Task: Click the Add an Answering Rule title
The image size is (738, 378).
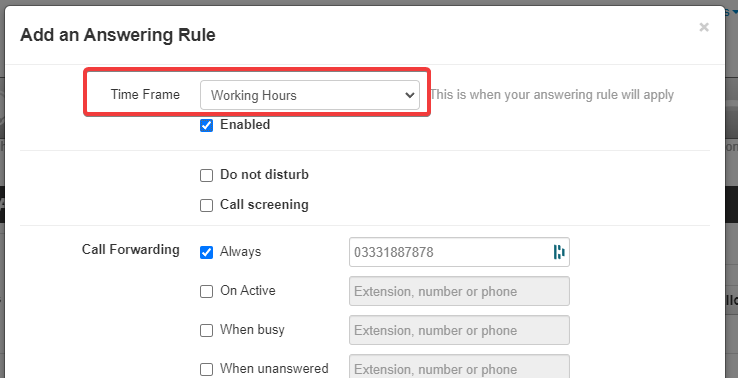Action: point(118,35)
